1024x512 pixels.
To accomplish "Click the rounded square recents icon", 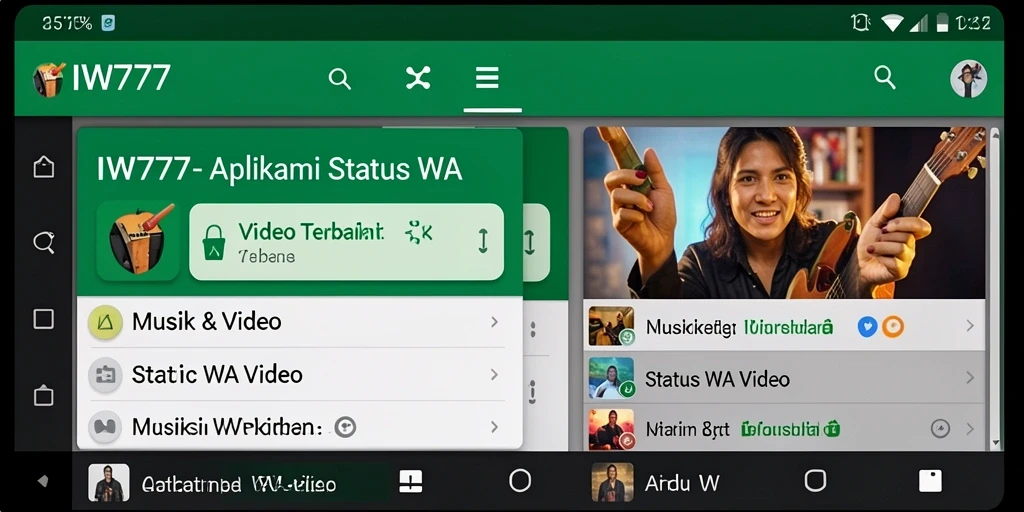I will [x=815, y=481].
